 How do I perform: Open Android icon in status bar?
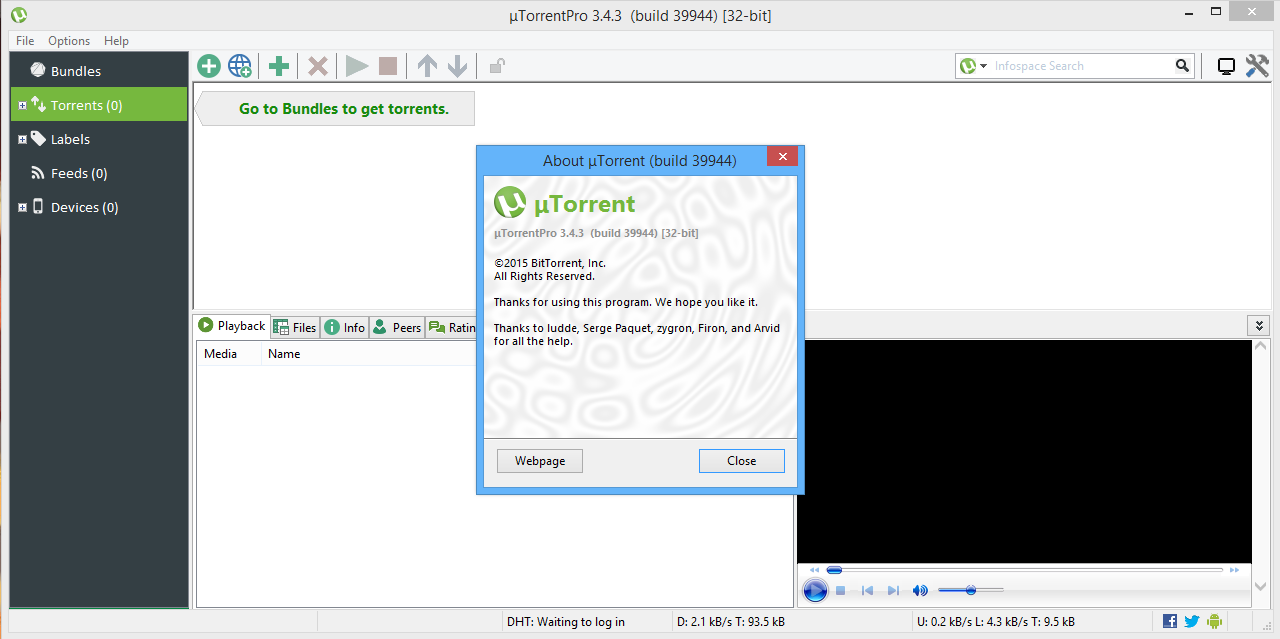tap(1214, 621)
